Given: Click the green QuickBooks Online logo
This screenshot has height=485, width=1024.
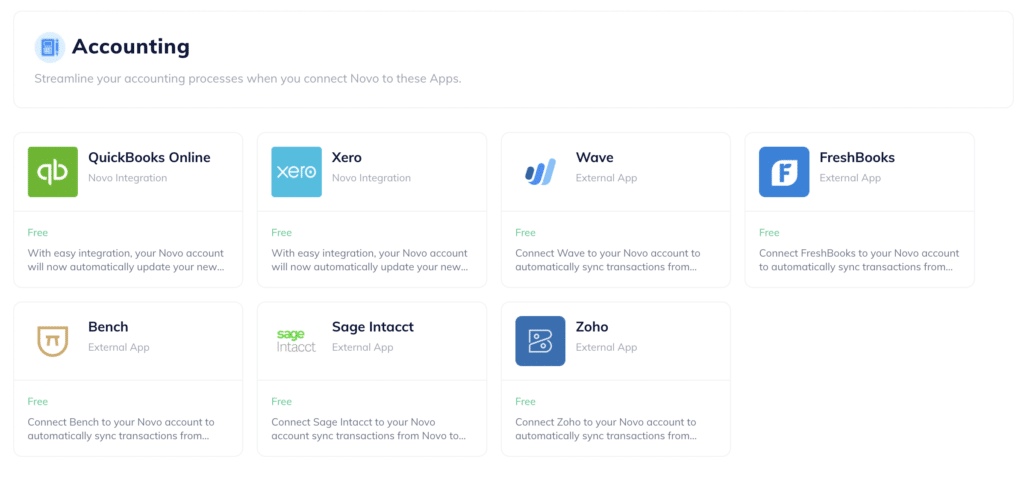Looking at the screenshot, I should [x=53, y=172].
